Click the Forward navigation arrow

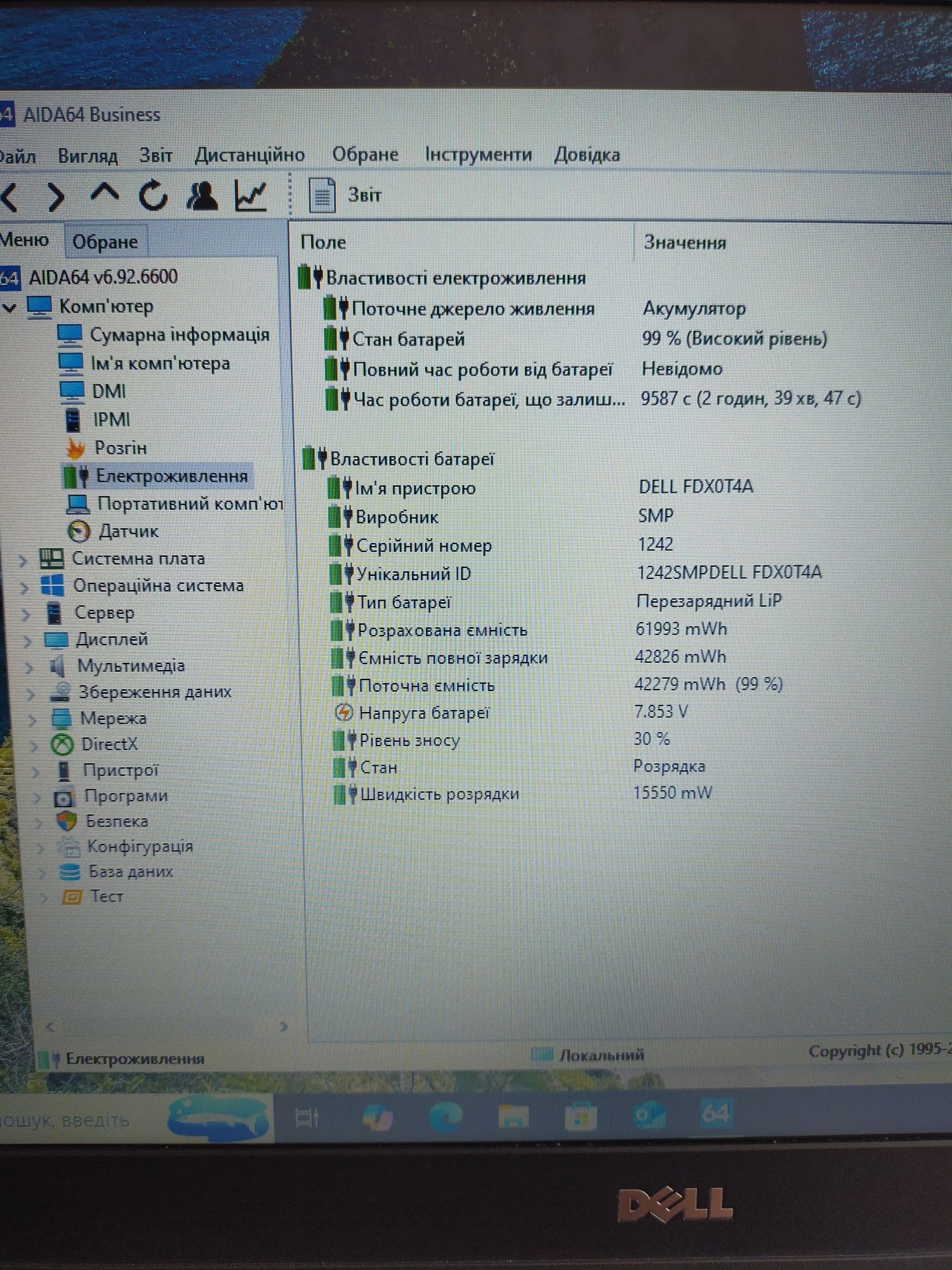click(x=56, y=197)
